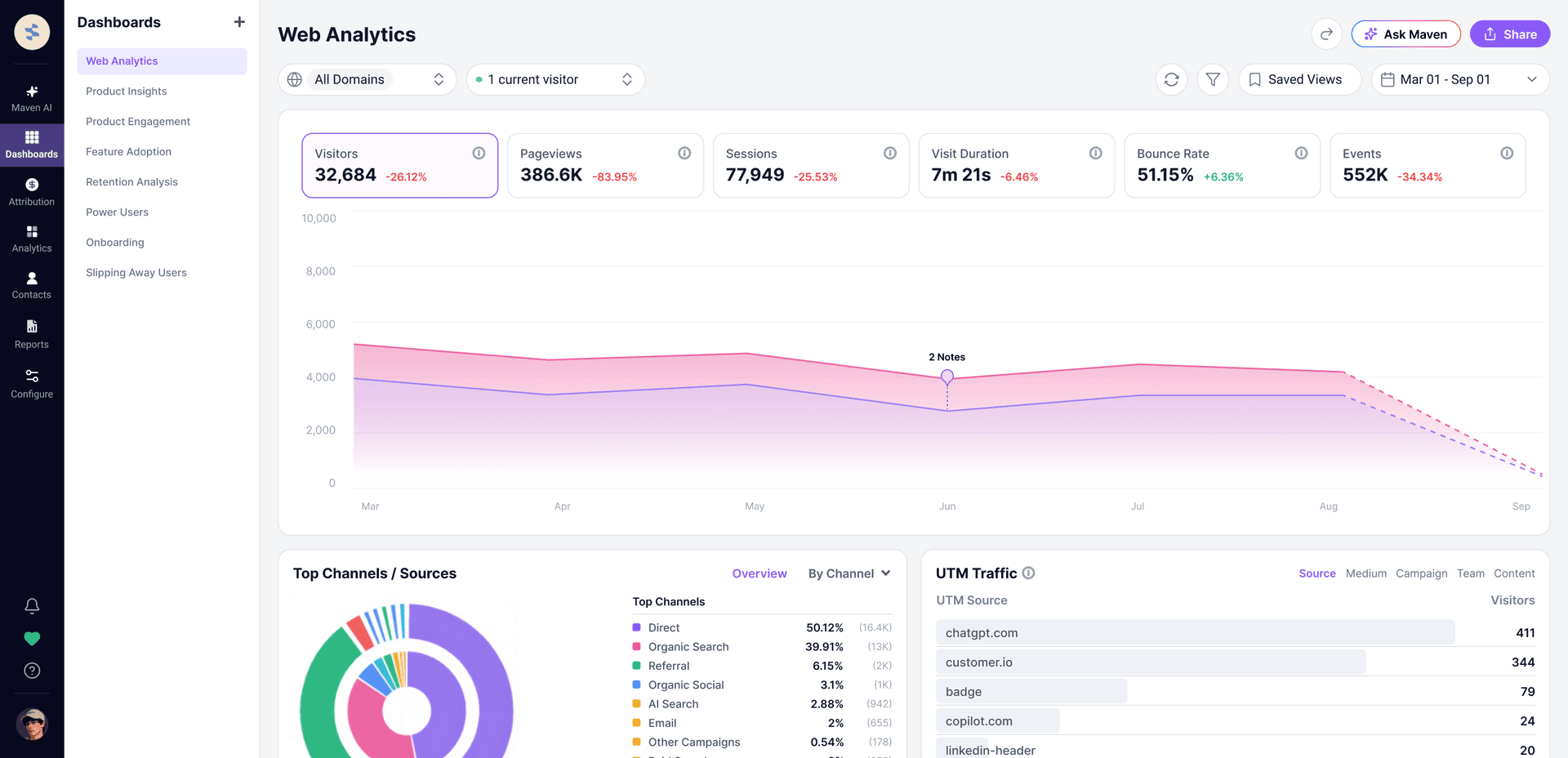
Task: Refresh the analytics data
Action: click(x=1171, y=79)
